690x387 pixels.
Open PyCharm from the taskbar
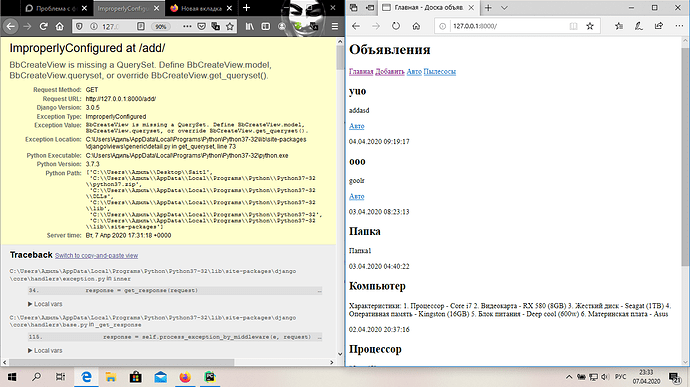click(210, 377)
